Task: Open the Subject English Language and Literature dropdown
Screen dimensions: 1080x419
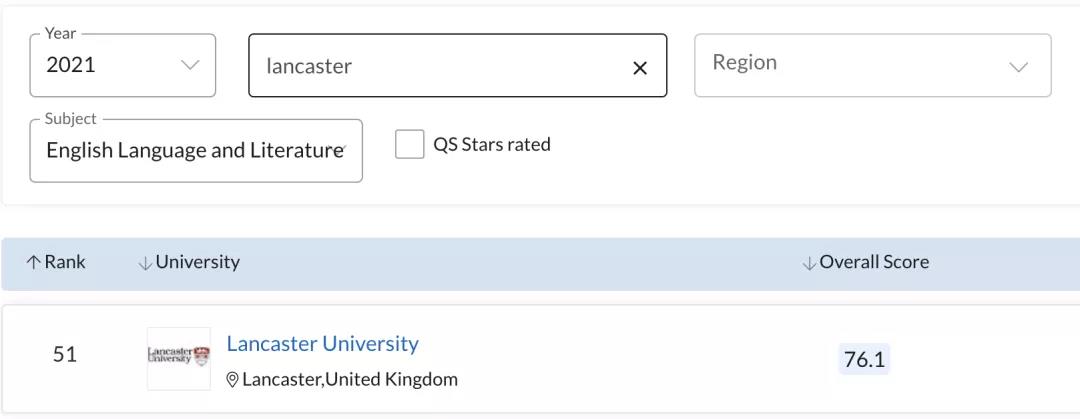Action: coord(196,151)
